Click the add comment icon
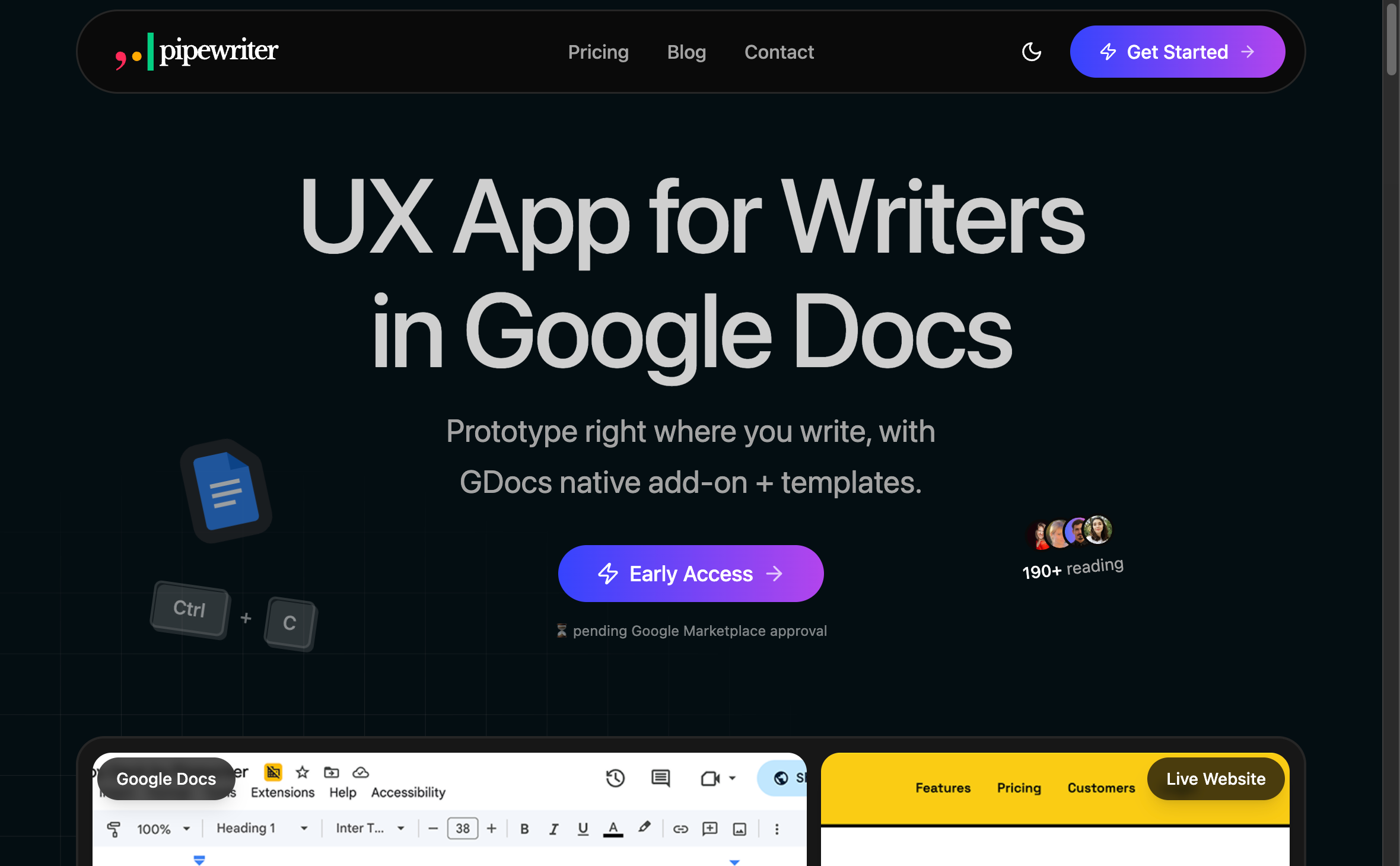The height and width of the screenshot is (866, 1400). coord(710,829)
